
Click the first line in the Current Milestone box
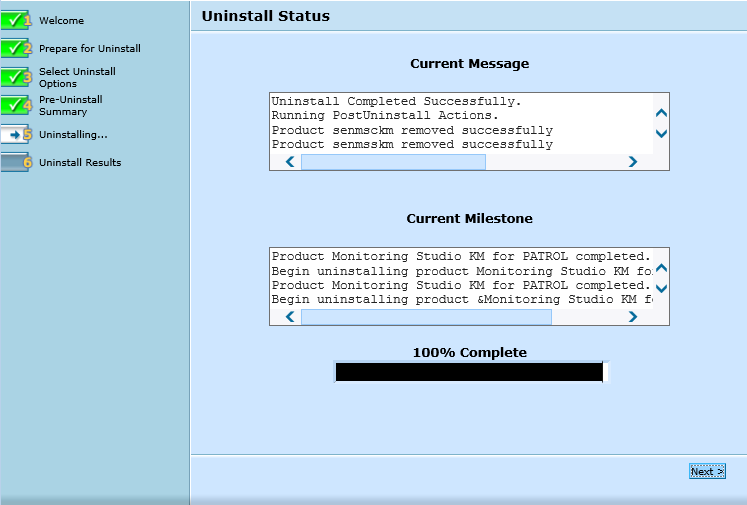[x=461, y=256]
